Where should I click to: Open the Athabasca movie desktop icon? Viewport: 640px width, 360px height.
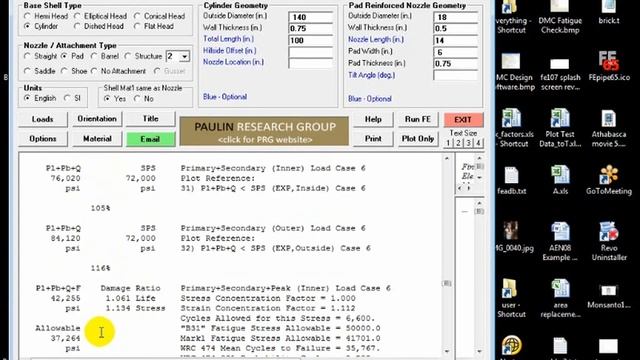click(609, 128)
